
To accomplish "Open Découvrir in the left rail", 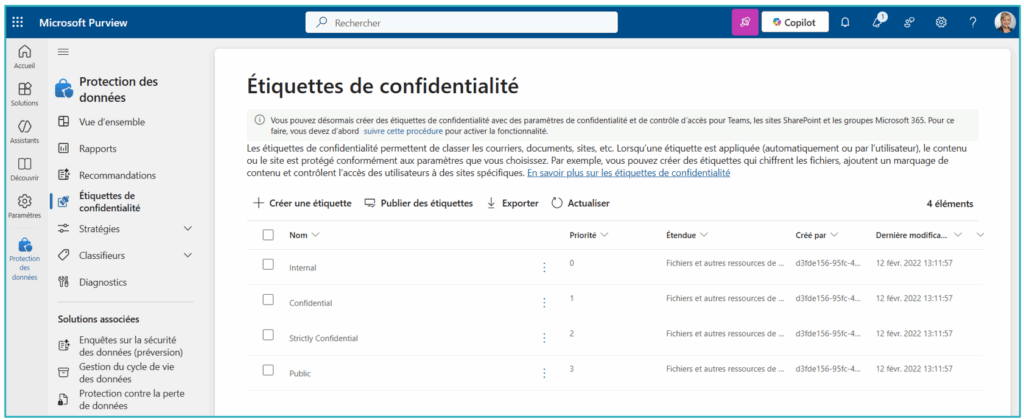I will [24, 168].
